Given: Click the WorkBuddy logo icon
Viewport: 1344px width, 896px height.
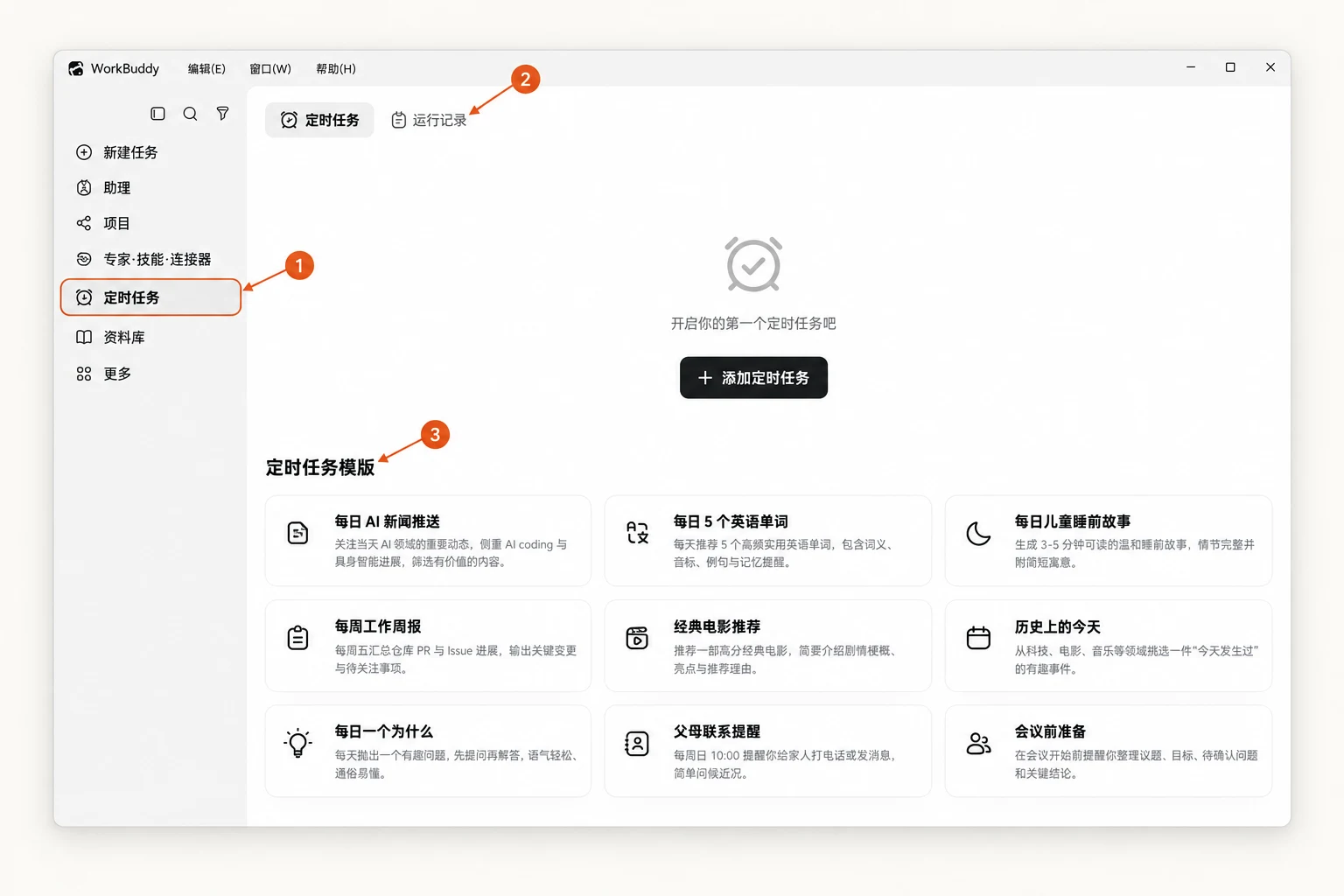Looking at the screenshot, I should point(76,68).
